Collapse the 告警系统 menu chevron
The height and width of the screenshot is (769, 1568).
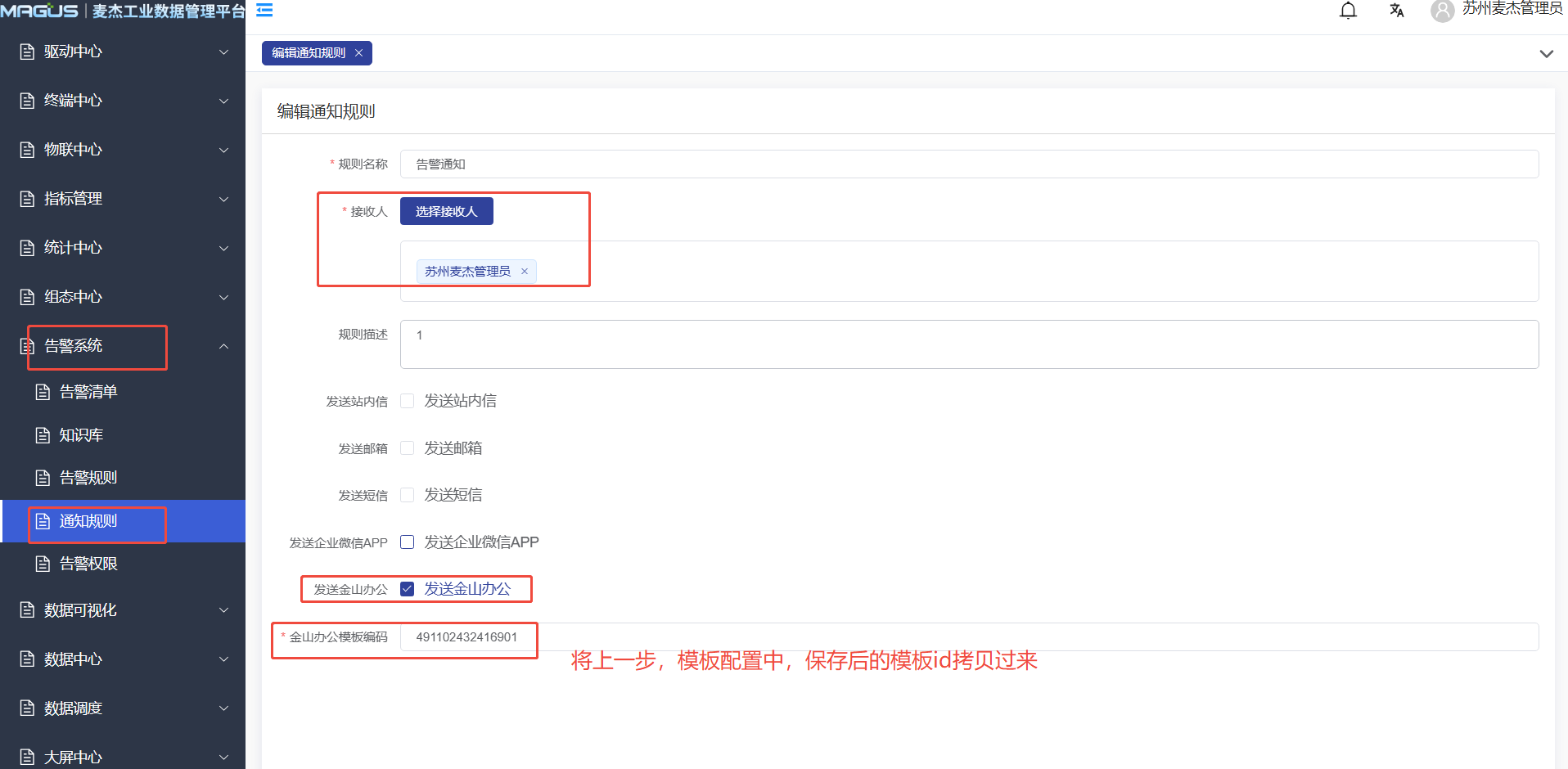click(223, 346)
